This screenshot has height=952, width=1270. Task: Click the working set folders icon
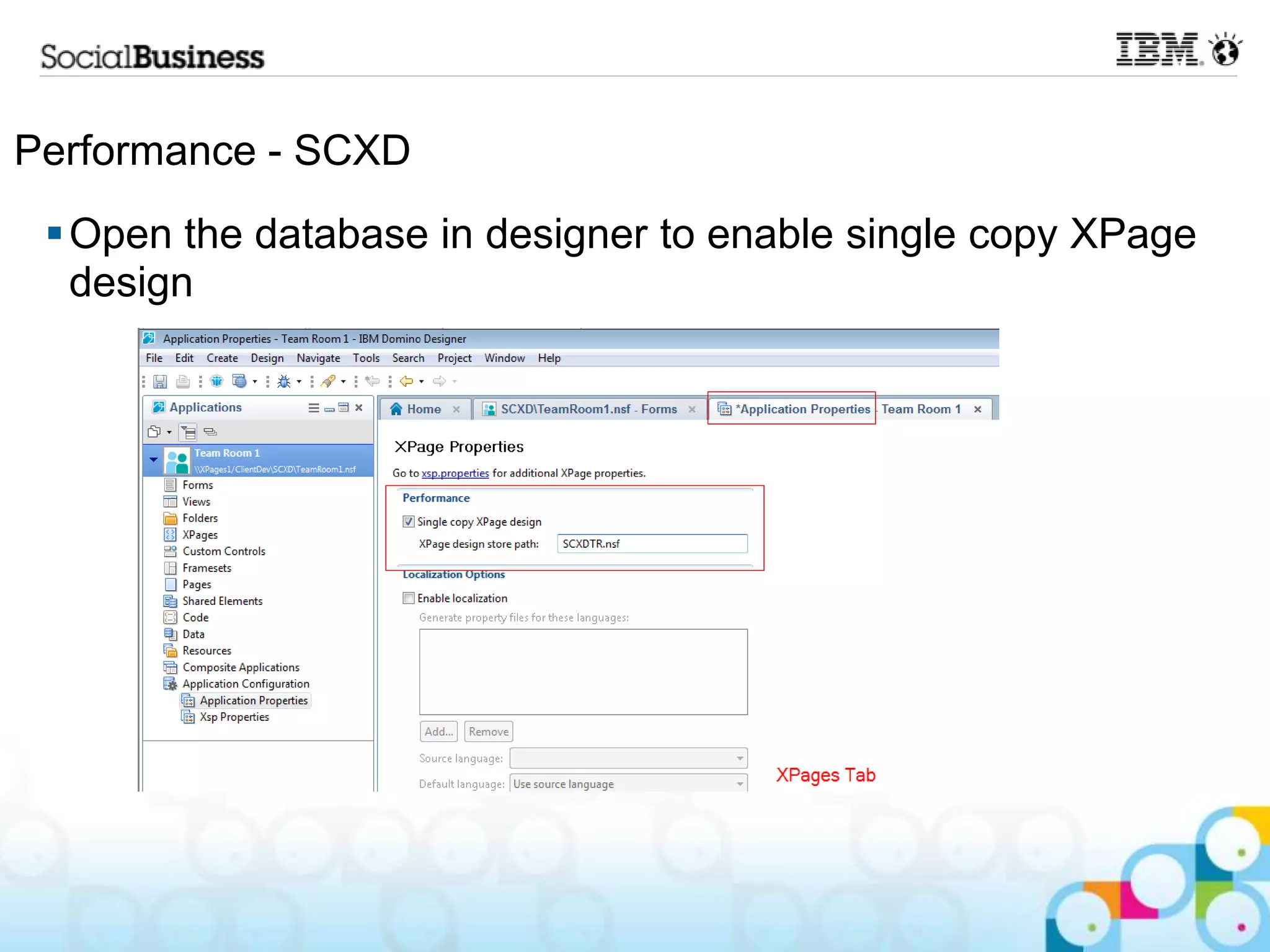pos(154,431)
